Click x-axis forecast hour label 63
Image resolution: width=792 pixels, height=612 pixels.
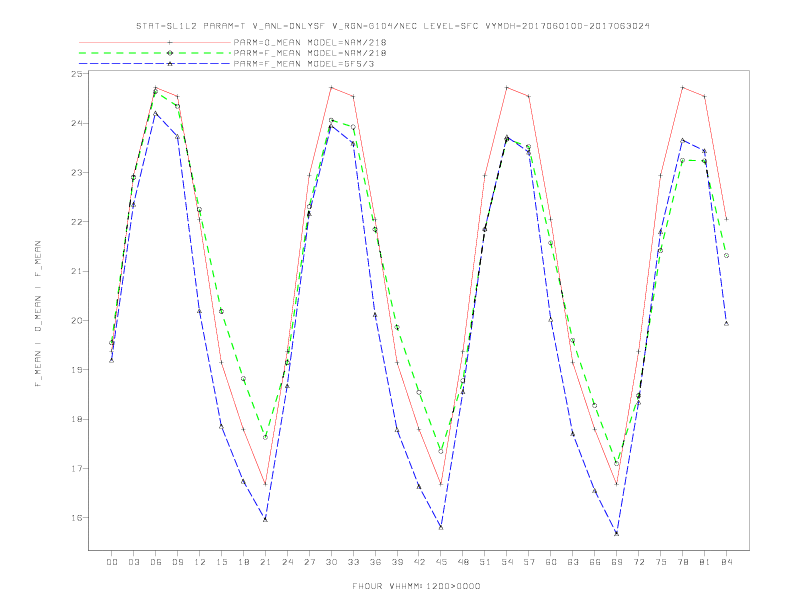click(573, 562)
